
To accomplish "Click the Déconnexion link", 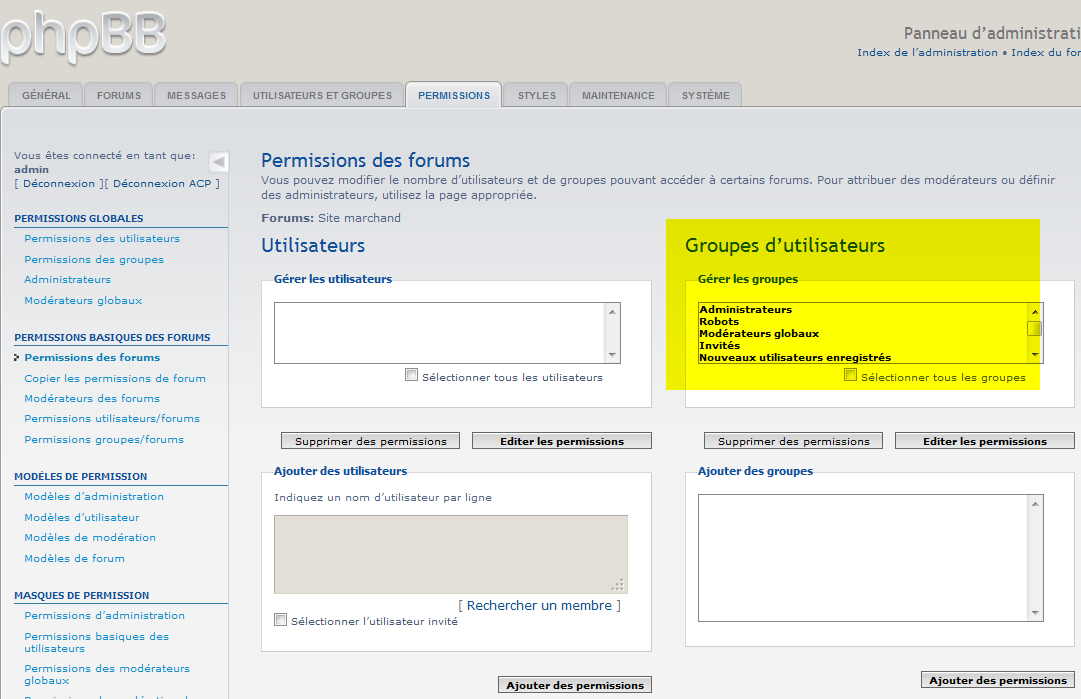I will click(59, 183).
